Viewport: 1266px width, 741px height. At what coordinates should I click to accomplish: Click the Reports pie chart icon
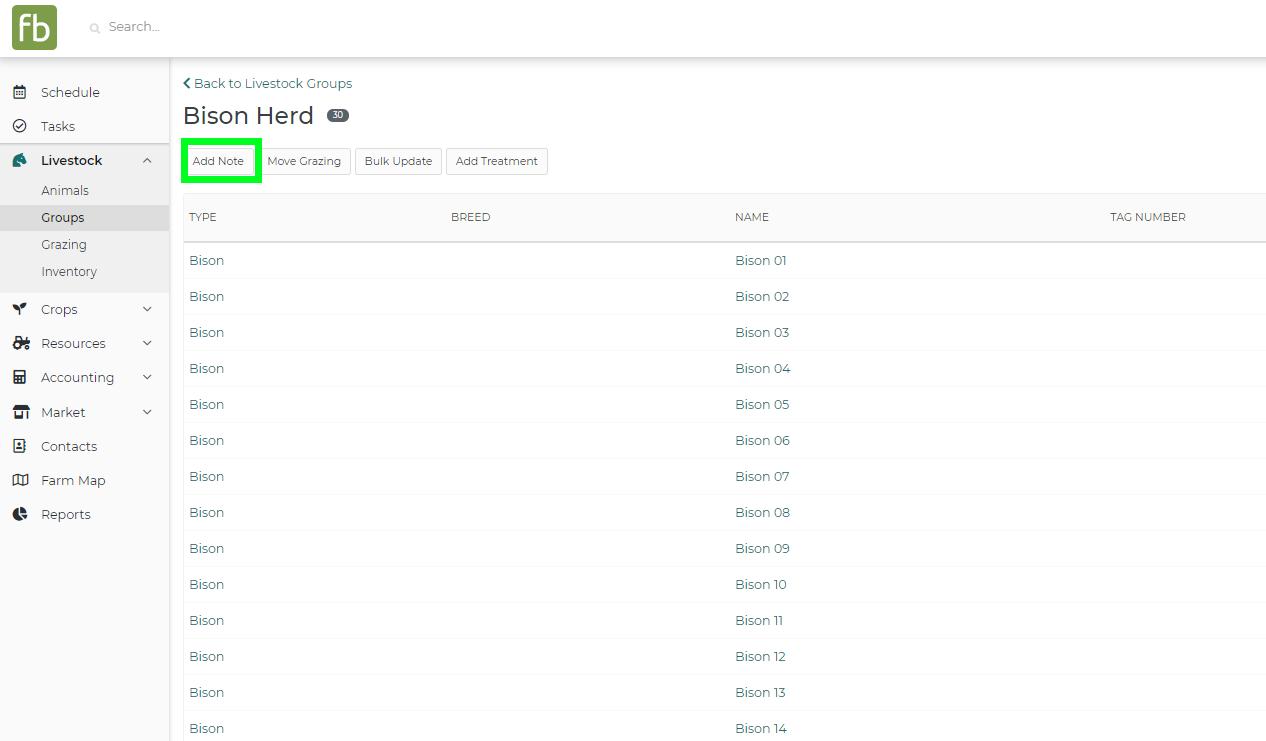point(19,514)
